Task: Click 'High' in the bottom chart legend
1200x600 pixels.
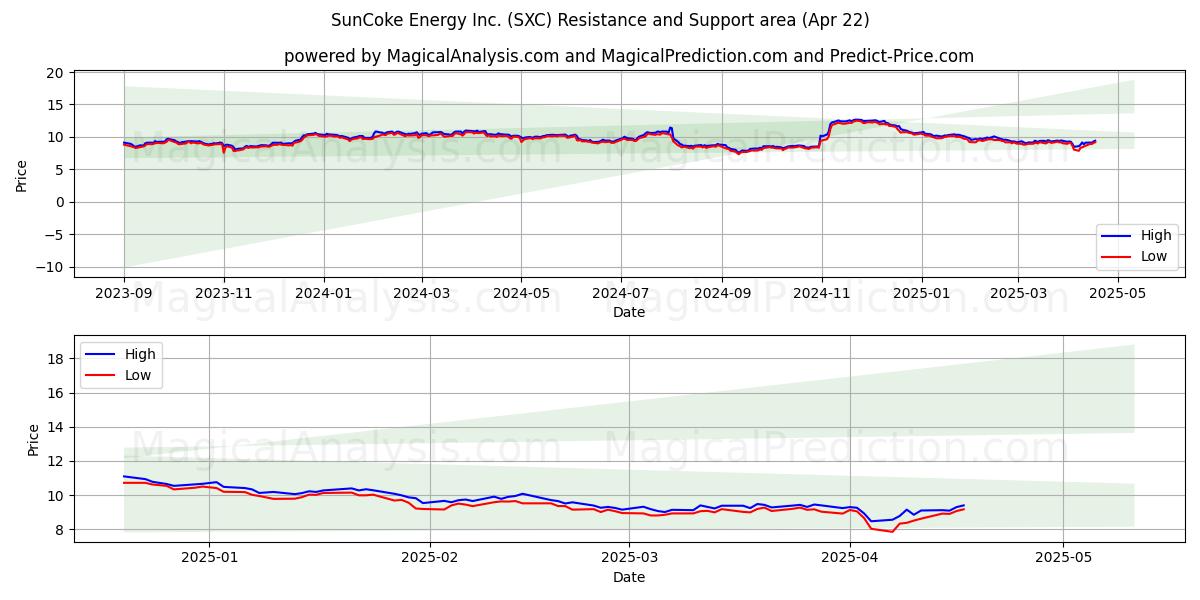Action: (x=139, y=354)
